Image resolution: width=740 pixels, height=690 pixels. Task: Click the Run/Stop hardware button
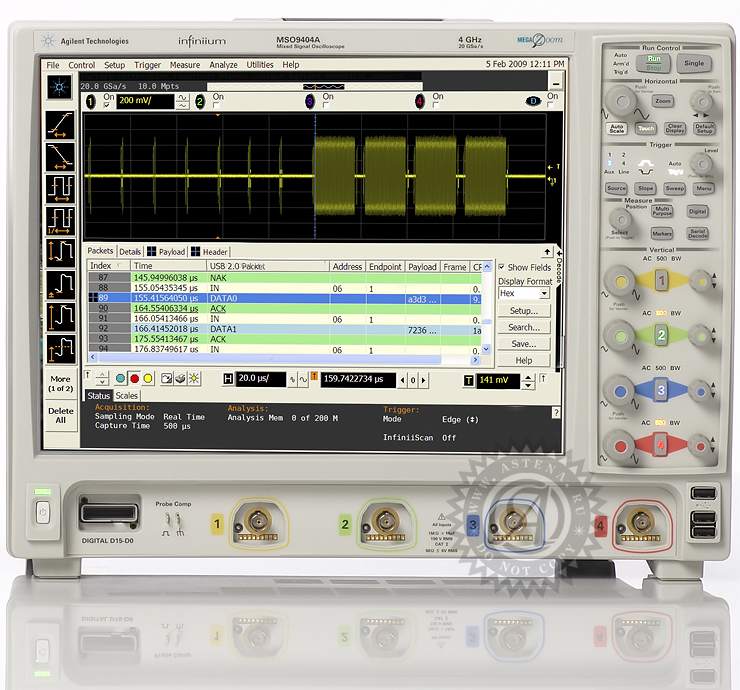pyautogui.click(x=654, y=63)
